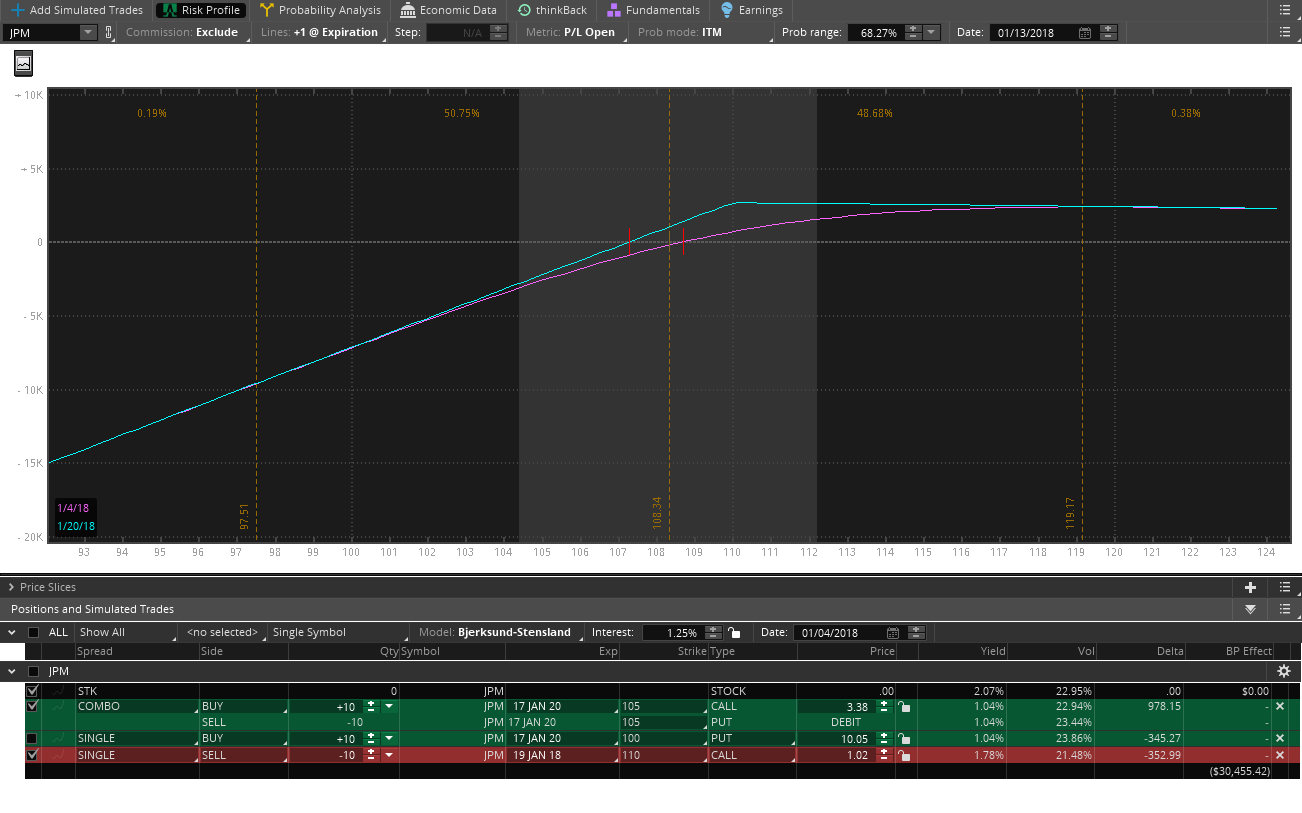The width and height of the screenshot is (1302, 813).
Task: Unlock the price lock on COMBO row
Action: (x=904, y=706)
